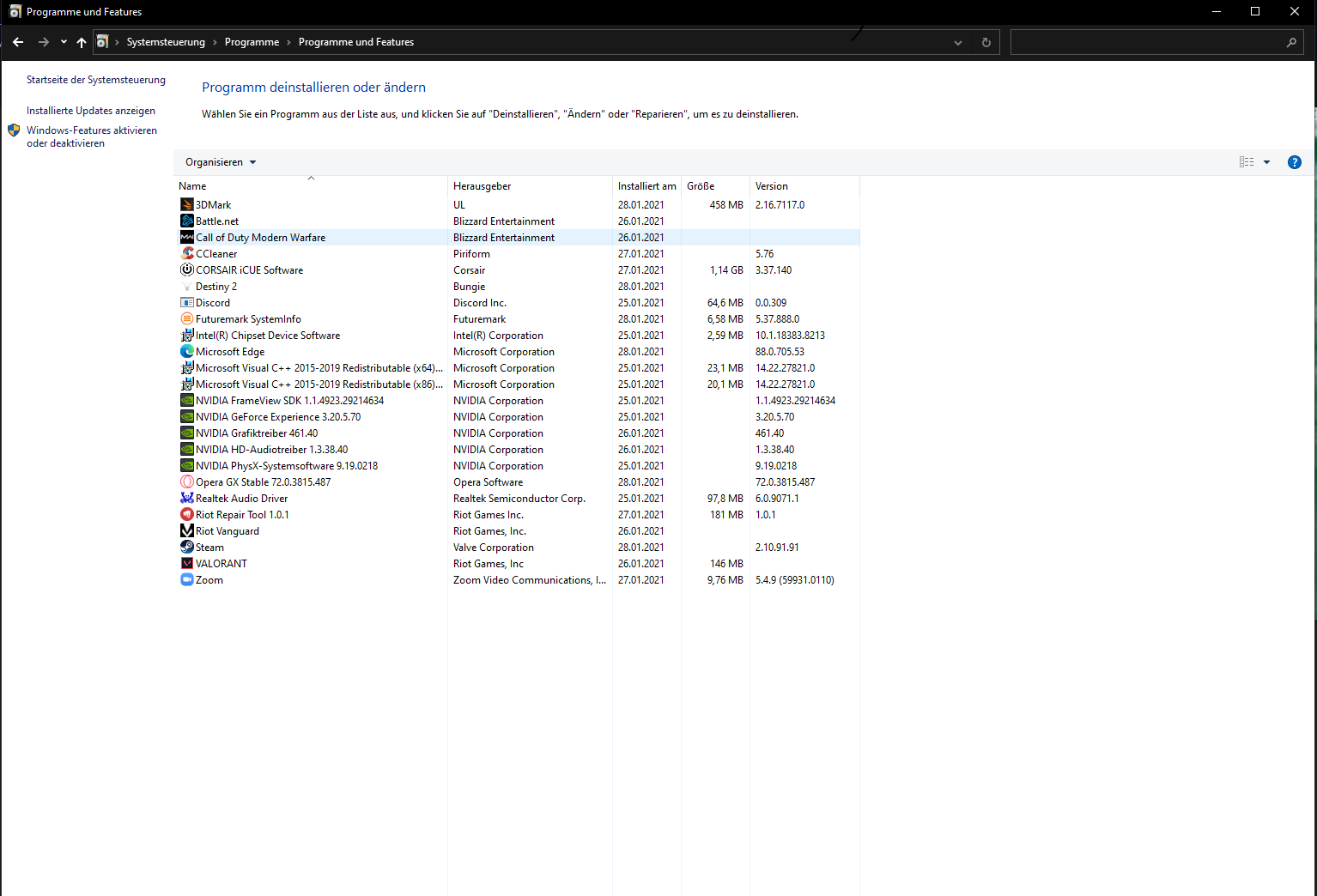Sort by Installiert am column header
Image resolution: width=1317 pixels, height=896 pixels.
pos(646,185)
